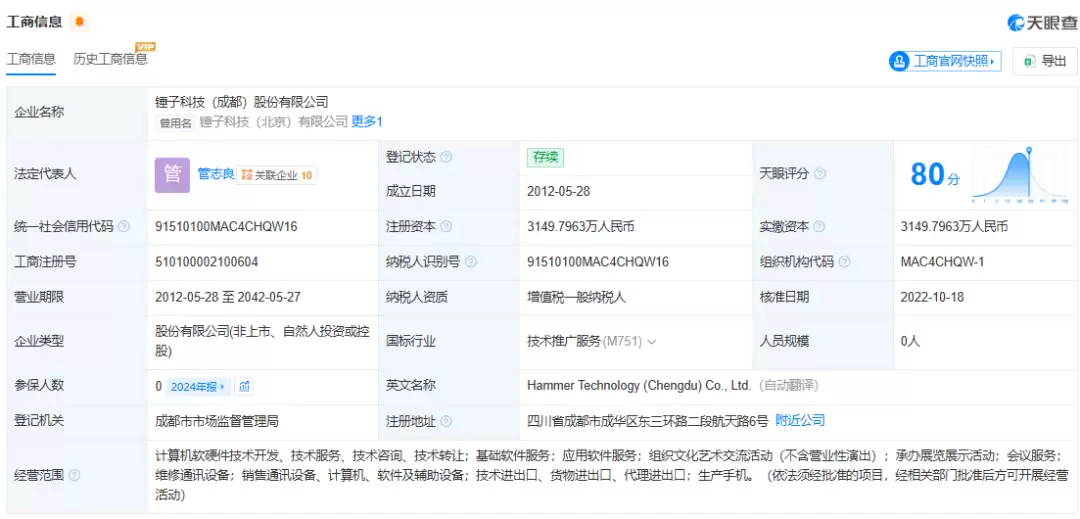Image resolution: width=1080 pixels, height=519 pixels.
Task: Click help icon next to 天眼评分
Action: tap(820, 174)
